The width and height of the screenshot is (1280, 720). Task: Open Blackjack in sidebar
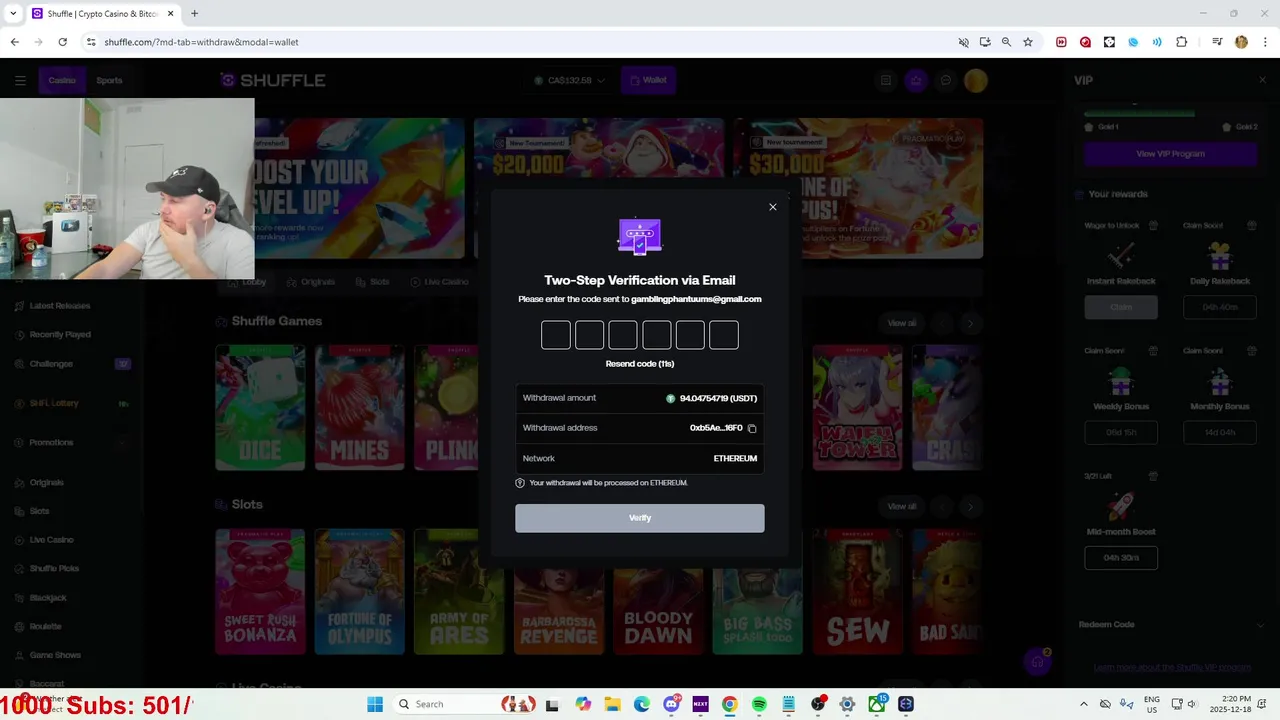[x=48, y=598]
